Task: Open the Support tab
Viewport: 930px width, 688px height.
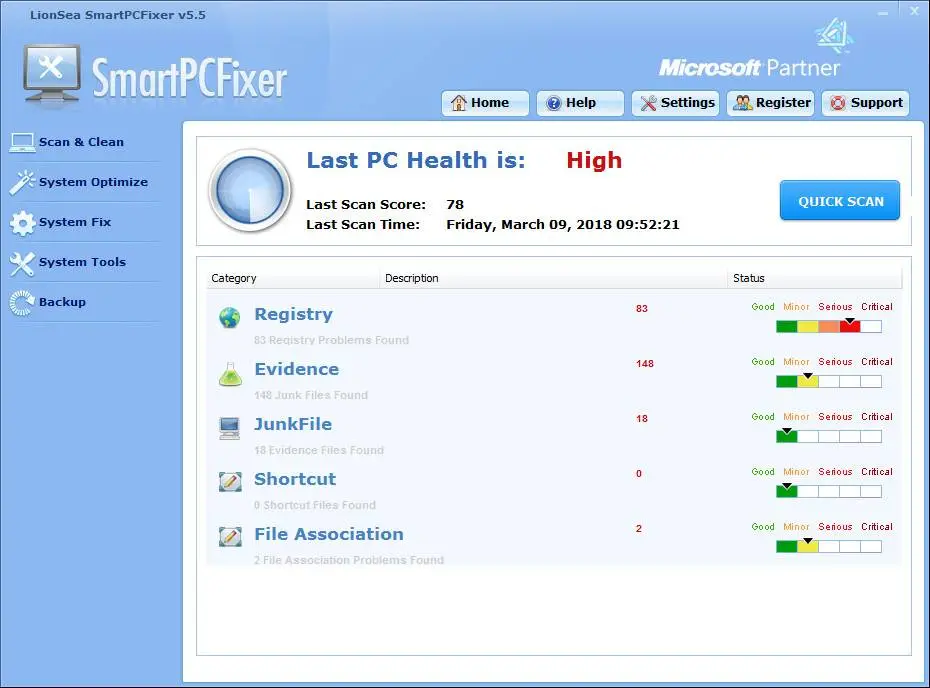Action: tap(865, 103)
